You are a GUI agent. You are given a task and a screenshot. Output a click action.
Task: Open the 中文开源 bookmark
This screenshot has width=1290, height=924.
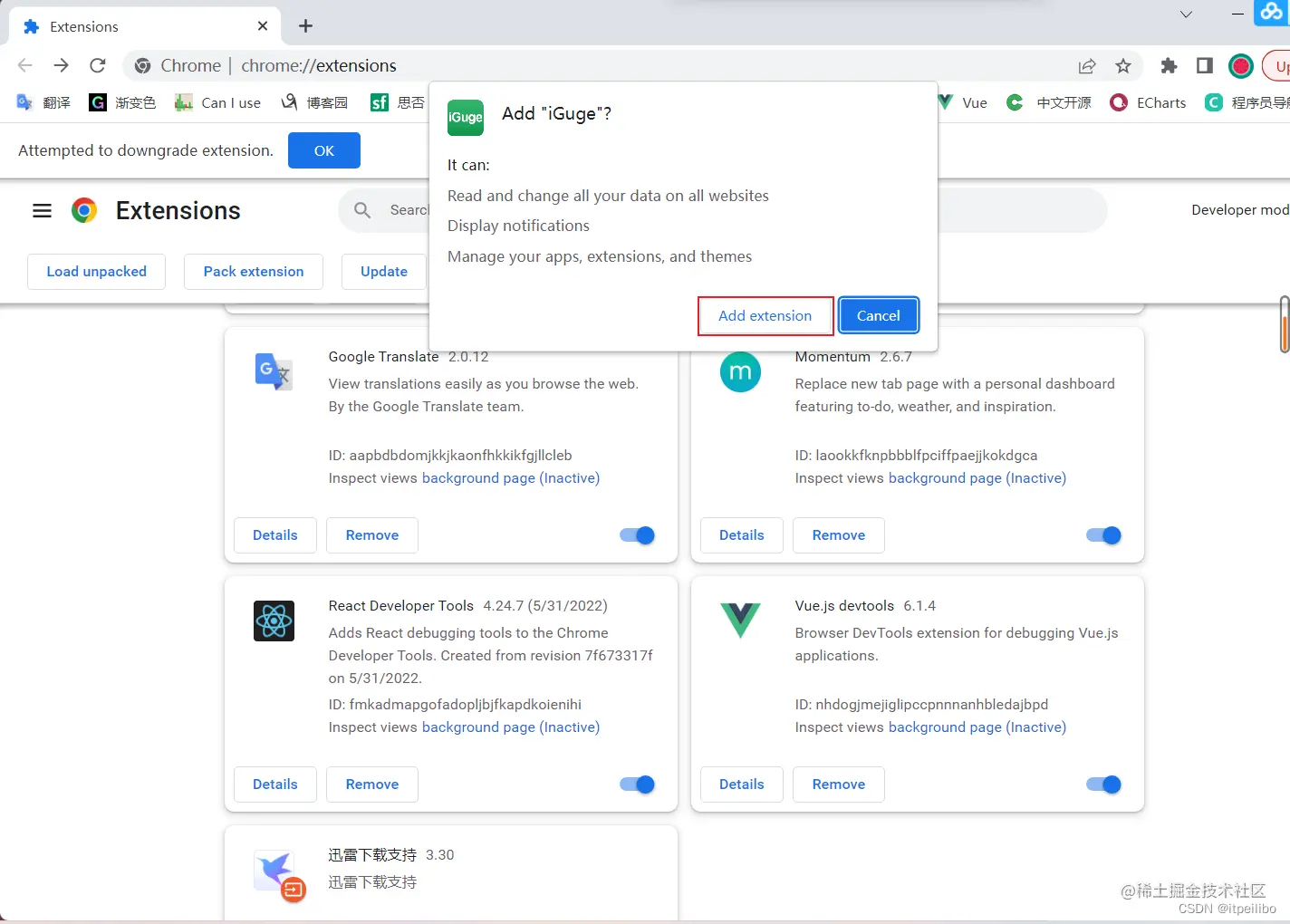(1048, 102)
